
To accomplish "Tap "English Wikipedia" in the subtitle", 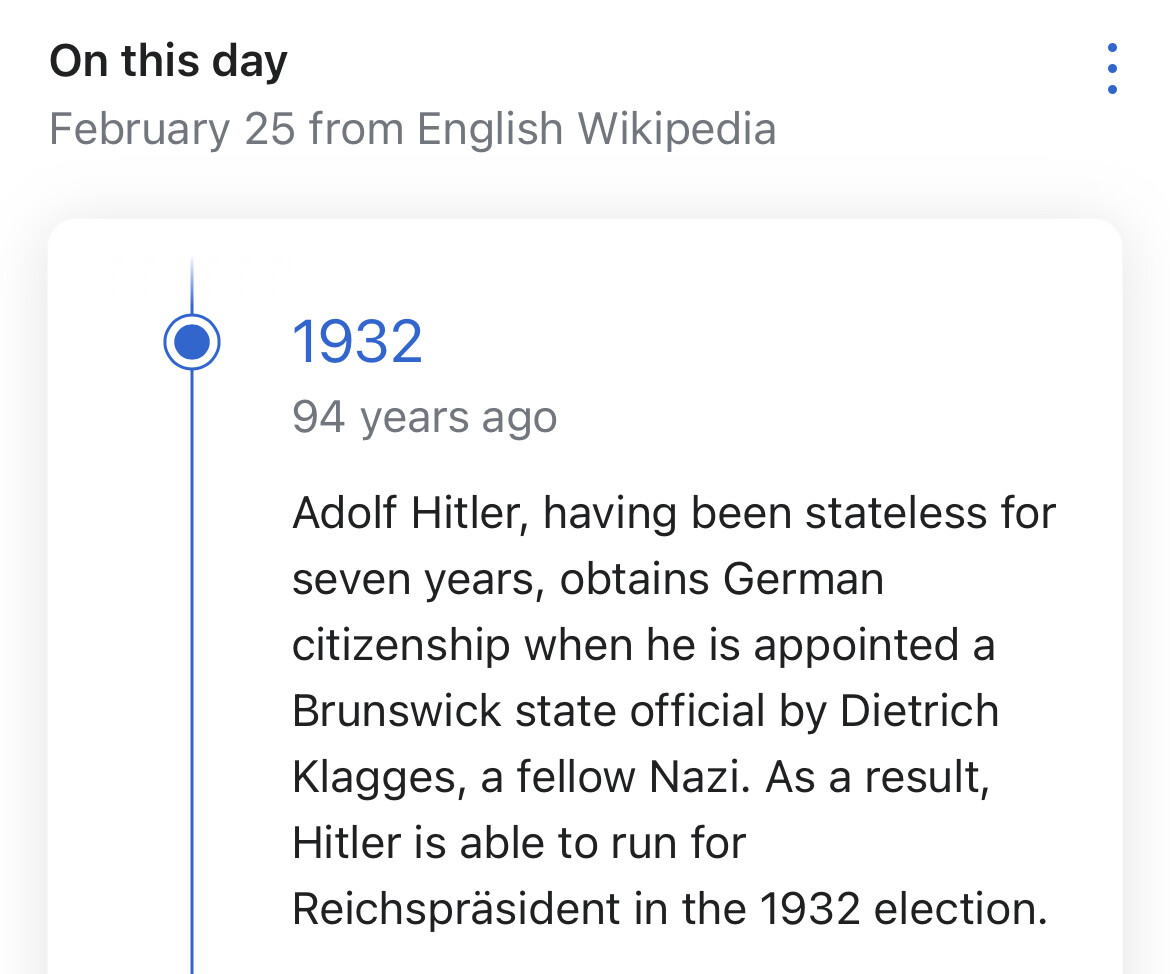I will (596, 129).
